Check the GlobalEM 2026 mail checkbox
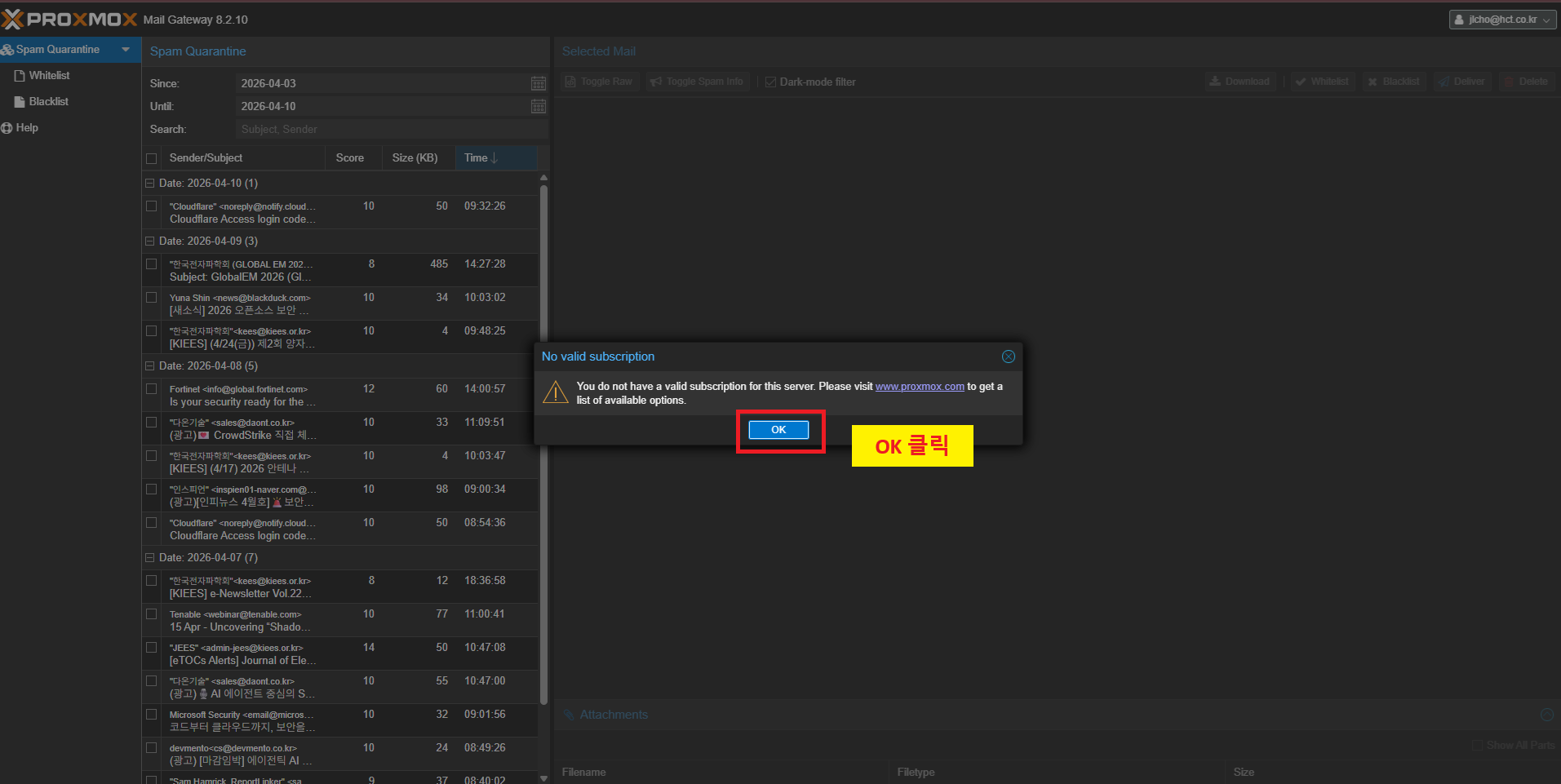Image resolution: width=1561 pixels, height=784 pixels. click(x=151, y=264)
